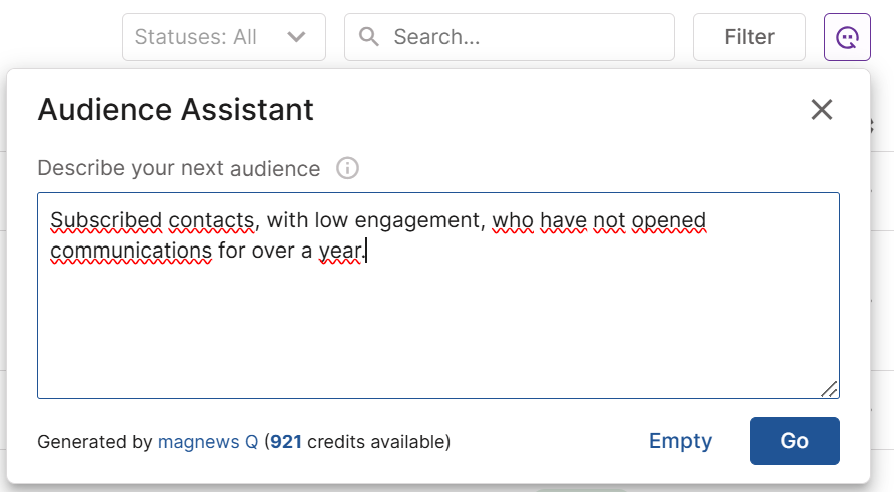Place cursor on word 'Subscribed' in textarea
The image size is (894, 492).
click(x=106, y=220)
